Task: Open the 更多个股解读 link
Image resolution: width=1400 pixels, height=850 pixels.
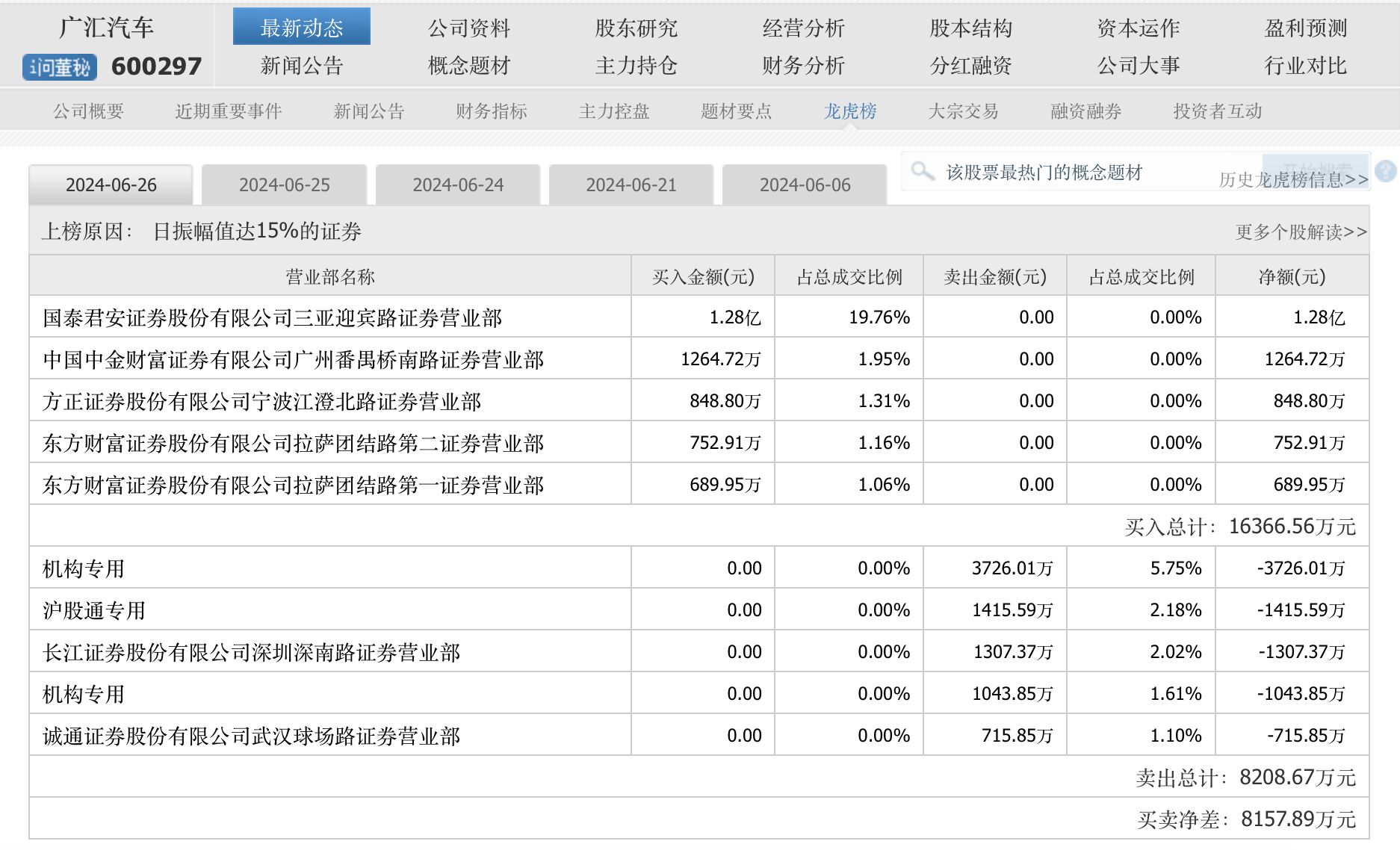Action: point(1301,232)
